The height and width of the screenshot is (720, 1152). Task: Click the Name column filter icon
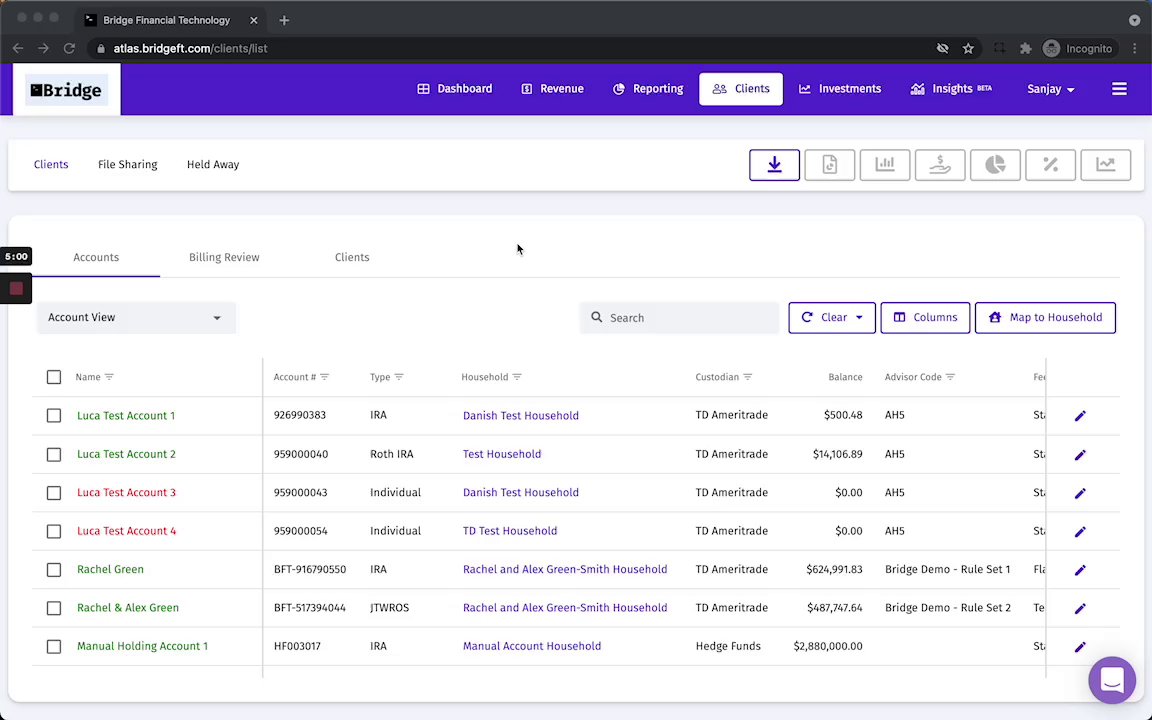coord(109,377)
